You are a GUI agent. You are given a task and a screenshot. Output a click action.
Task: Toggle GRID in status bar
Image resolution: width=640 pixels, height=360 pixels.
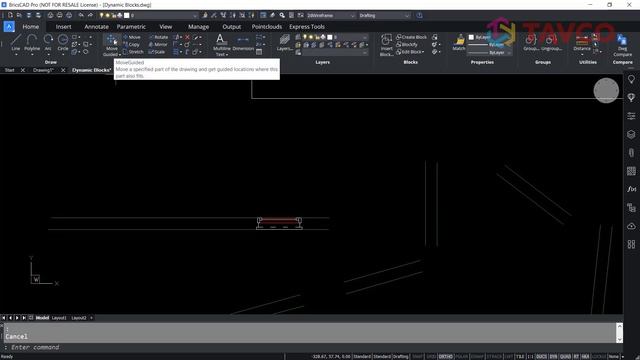click(431, 357)
